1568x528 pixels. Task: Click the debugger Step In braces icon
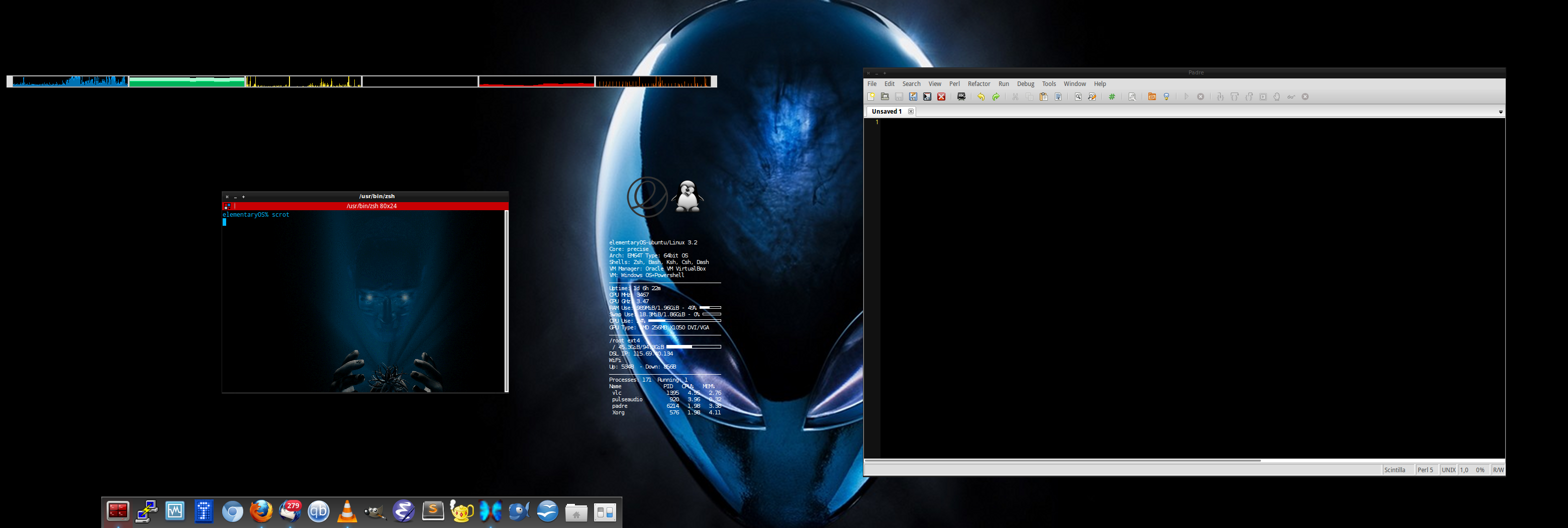[x=1220, y=97]
